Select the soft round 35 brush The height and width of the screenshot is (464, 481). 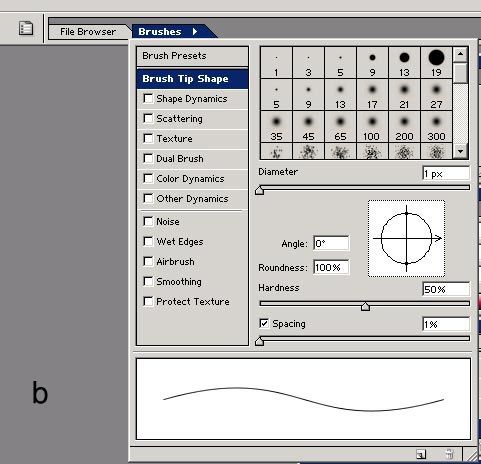[x=276, y=127]
